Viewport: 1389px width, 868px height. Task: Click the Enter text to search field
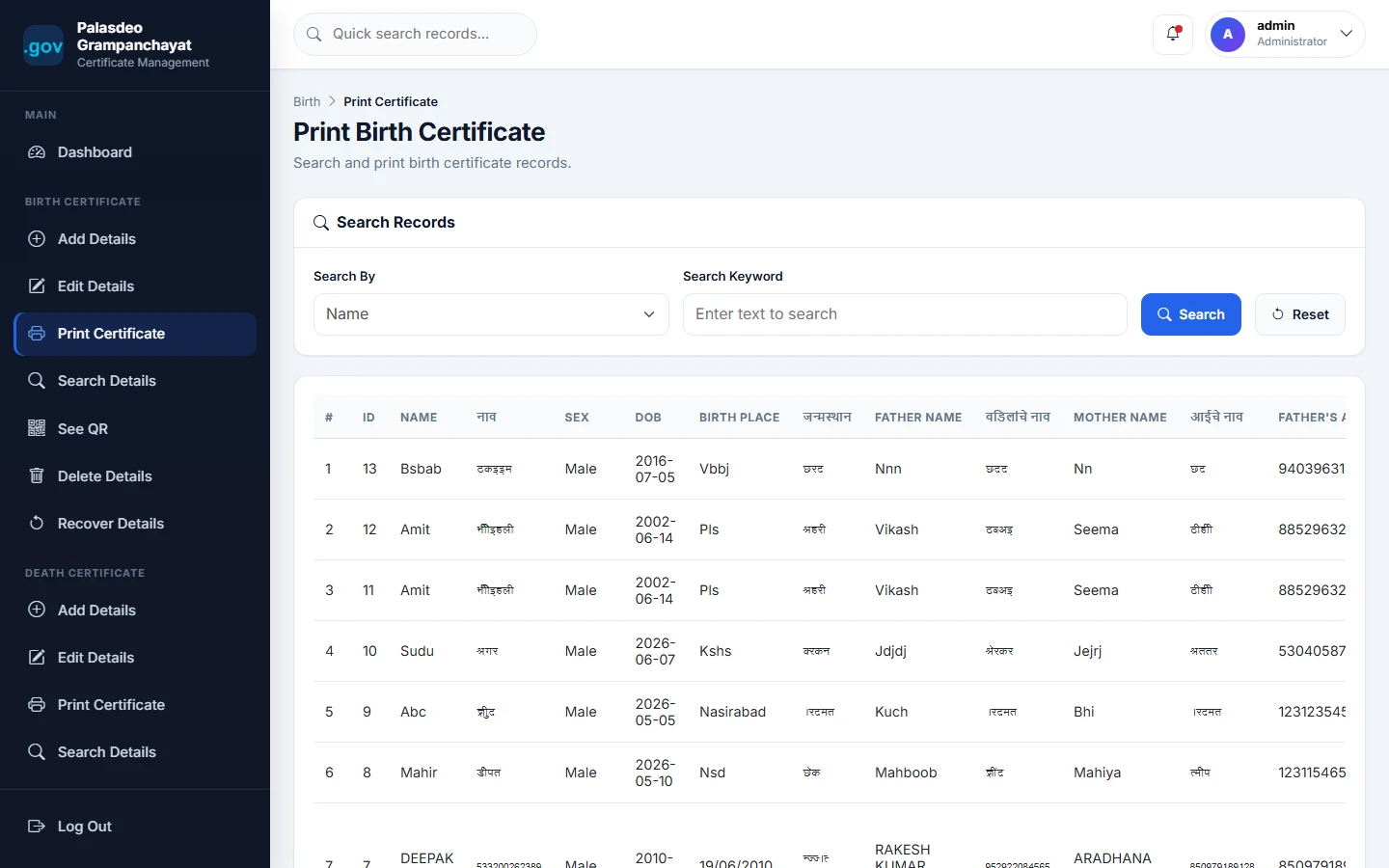(x=905, y=314)
